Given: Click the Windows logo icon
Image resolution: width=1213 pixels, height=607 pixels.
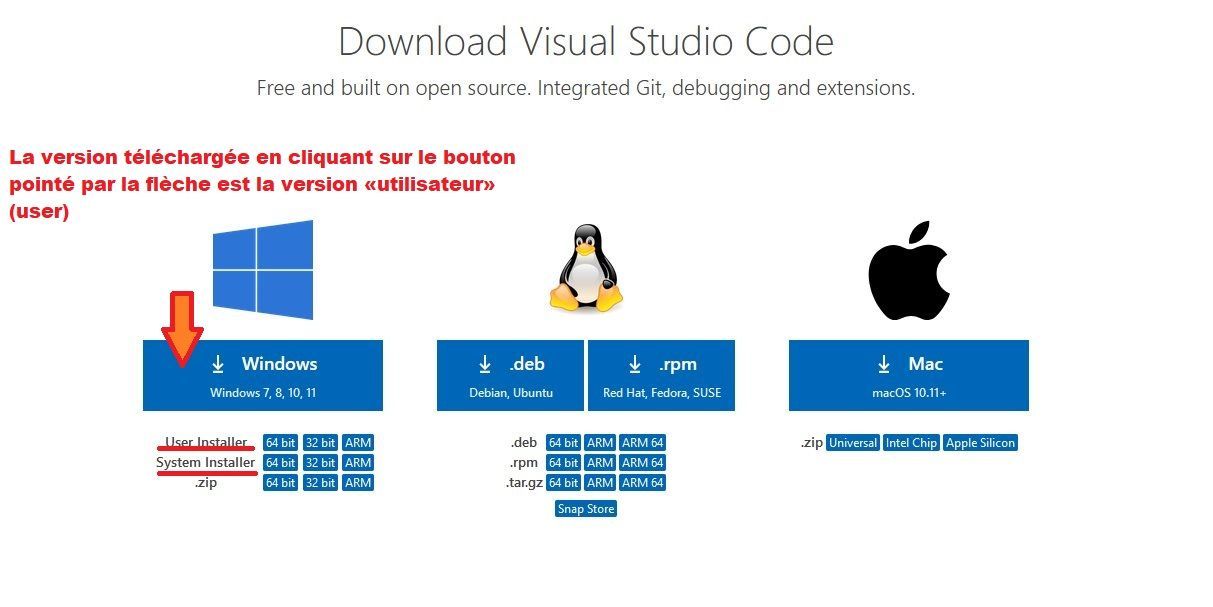Looking at the screenshot, I should coord(263,270).
